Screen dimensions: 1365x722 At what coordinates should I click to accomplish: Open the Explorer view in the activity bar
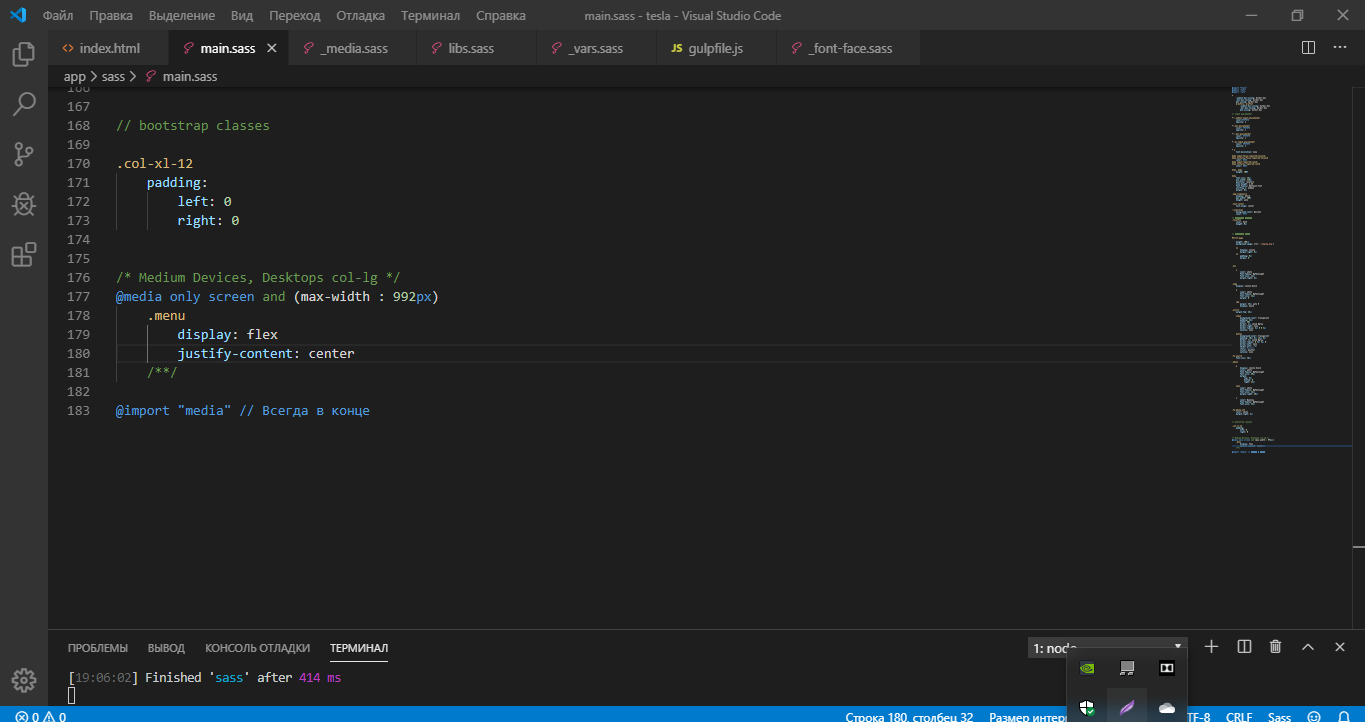[x=24, y=54]
